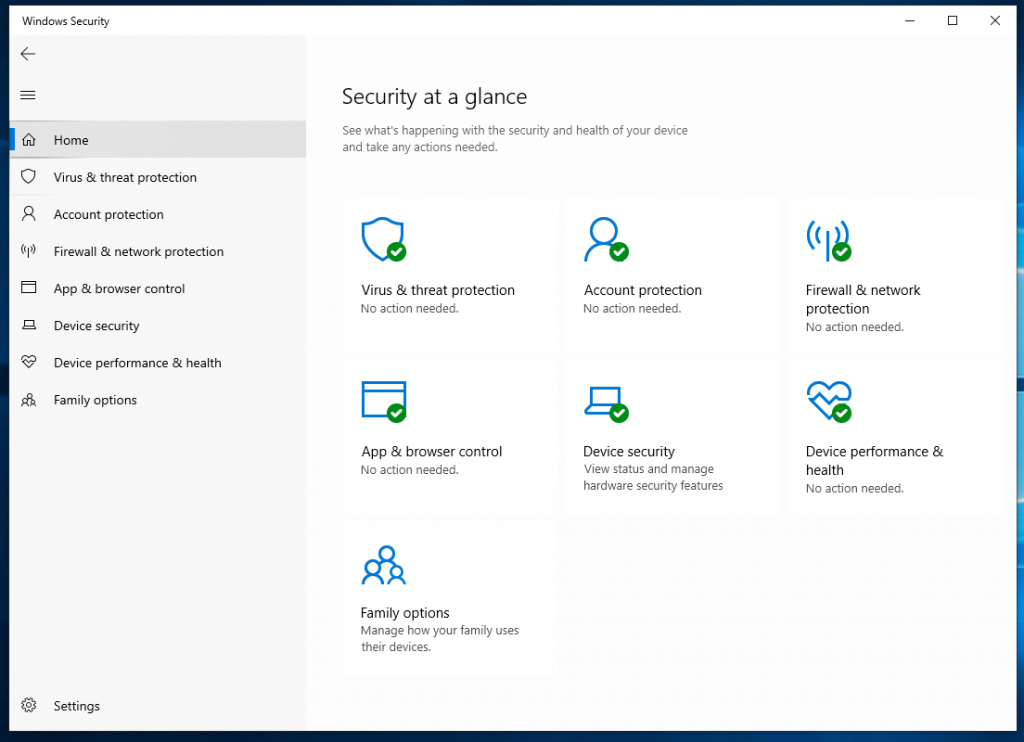Close the Windows Security window
1024x742 pixels.
[995, 21]
